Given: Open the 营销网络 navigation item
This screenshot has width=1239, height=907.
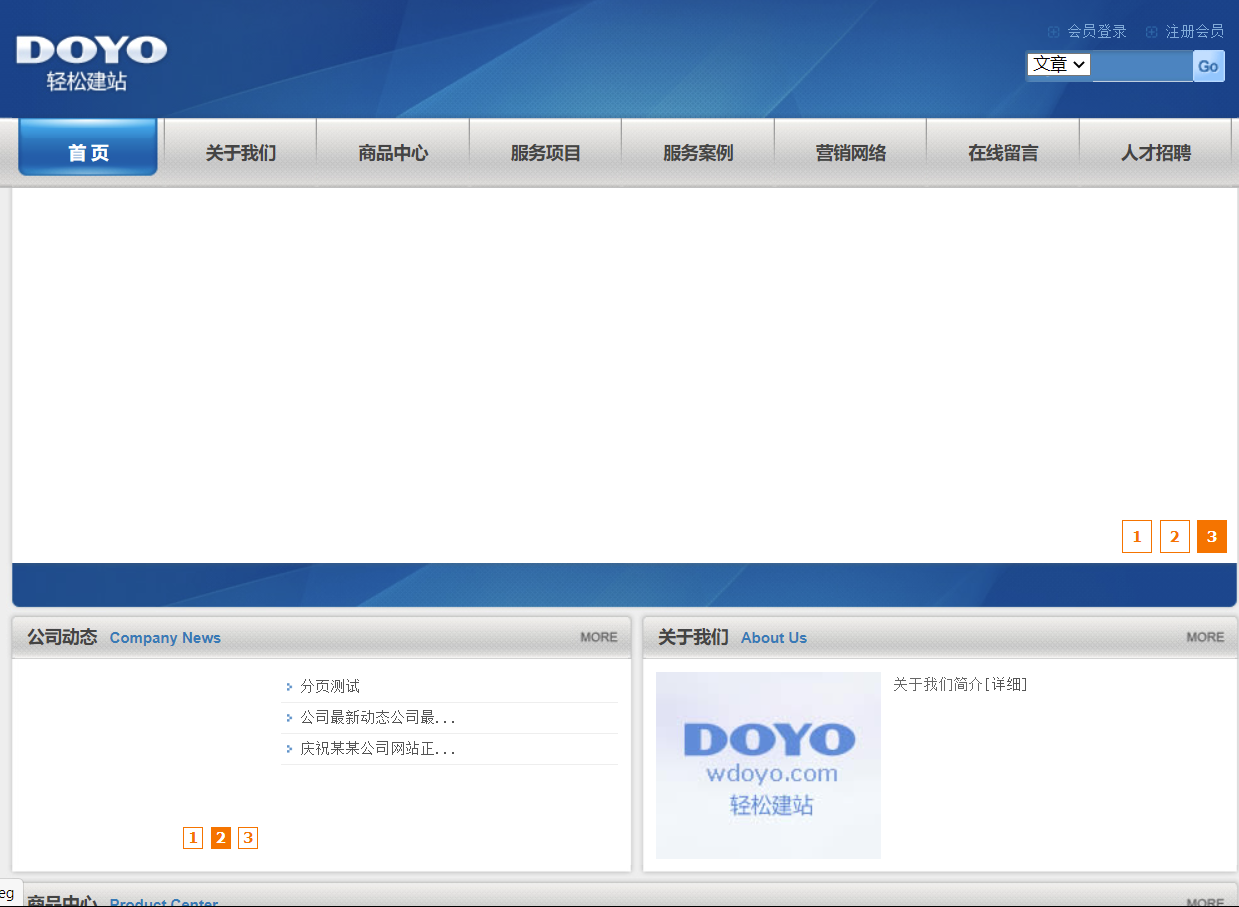Looking at the screenshot, I should pos(851,153).
